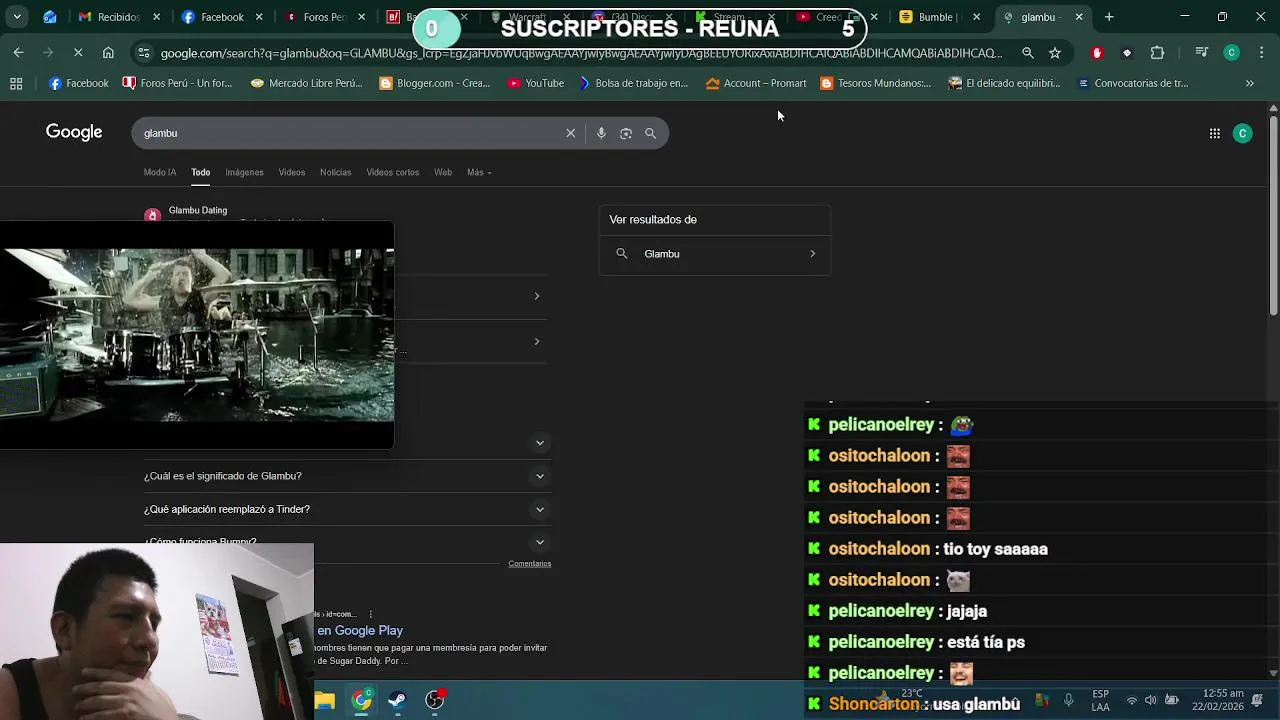This screenshot has height=720, width=1280.
Task: Select the Todo results tab
Action: coord(201,172)
